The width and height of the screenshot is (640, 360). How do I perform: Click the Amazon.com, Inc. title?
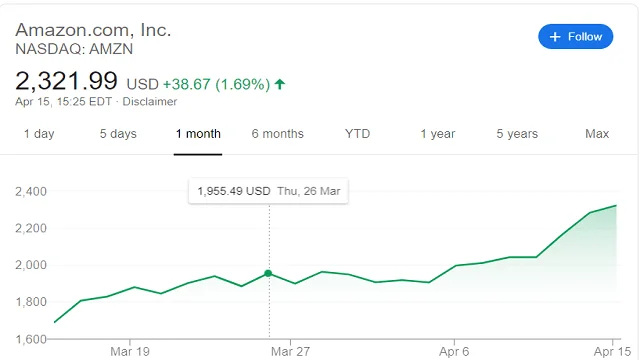click(93, 30)
